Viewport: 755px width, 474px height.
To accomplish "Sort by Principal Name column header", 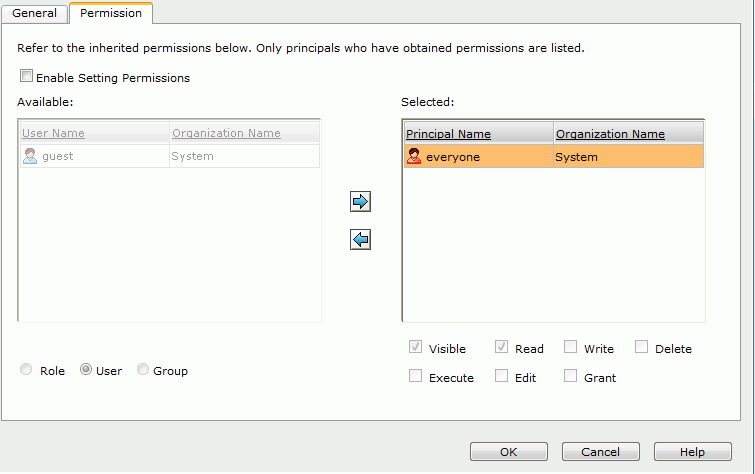I will 448,134.
